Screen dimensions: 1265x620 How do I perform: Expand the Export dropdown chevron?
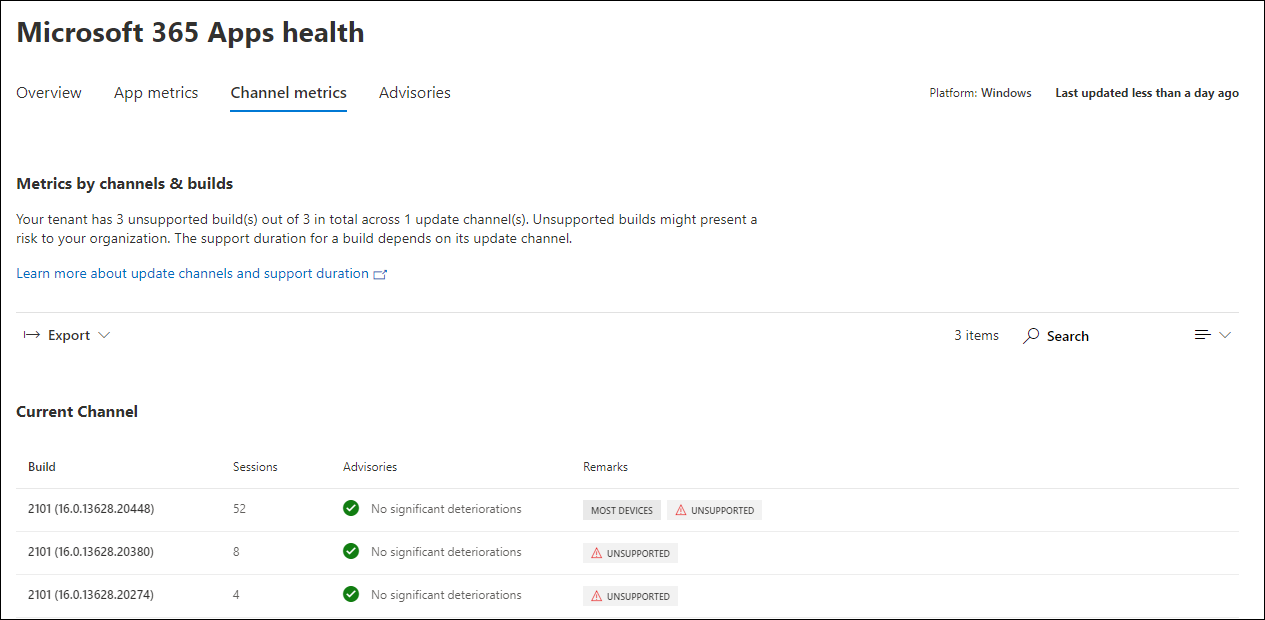pyautogui.click(x=104, y=335)
